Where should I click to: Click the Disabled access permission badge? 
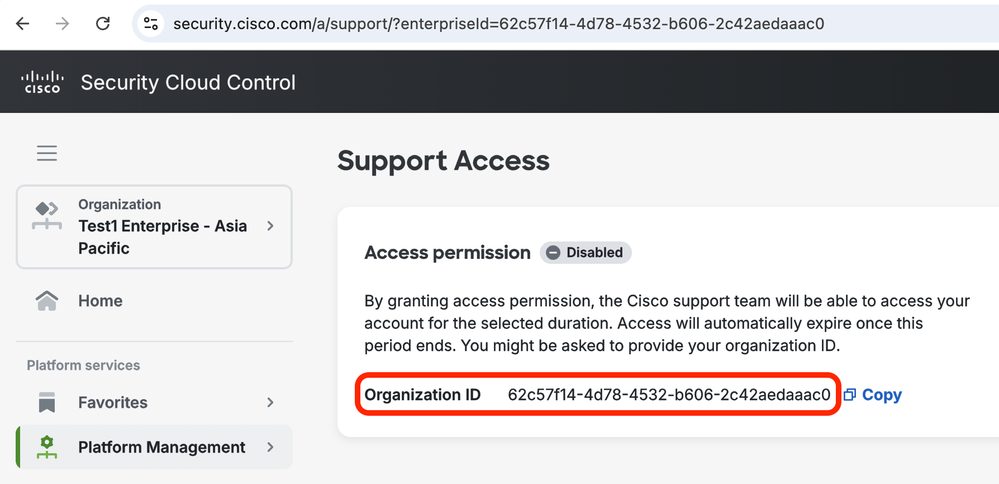pyautogui.click(x=586, y=252)
